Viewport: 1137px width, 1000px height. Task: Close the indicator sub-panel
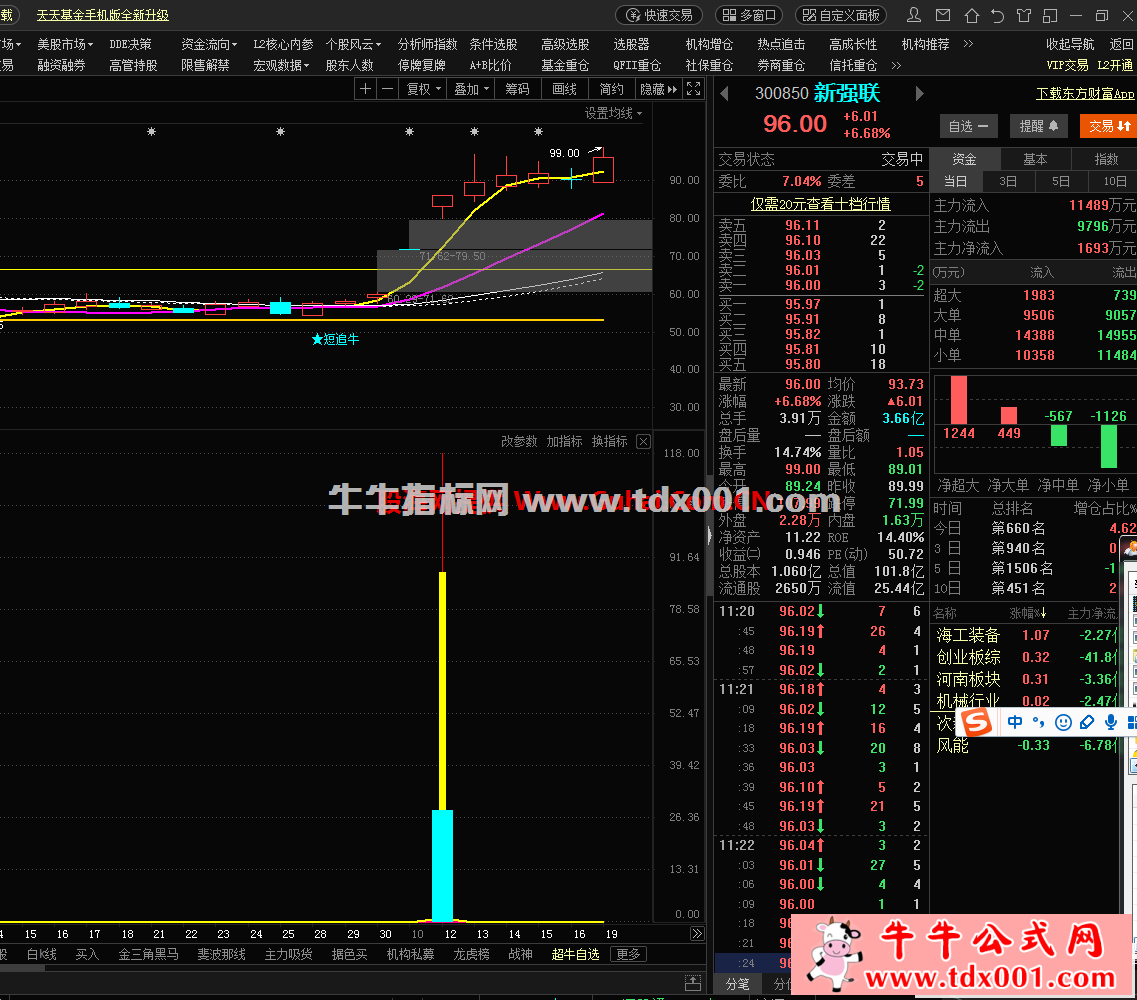coord(643,442)
